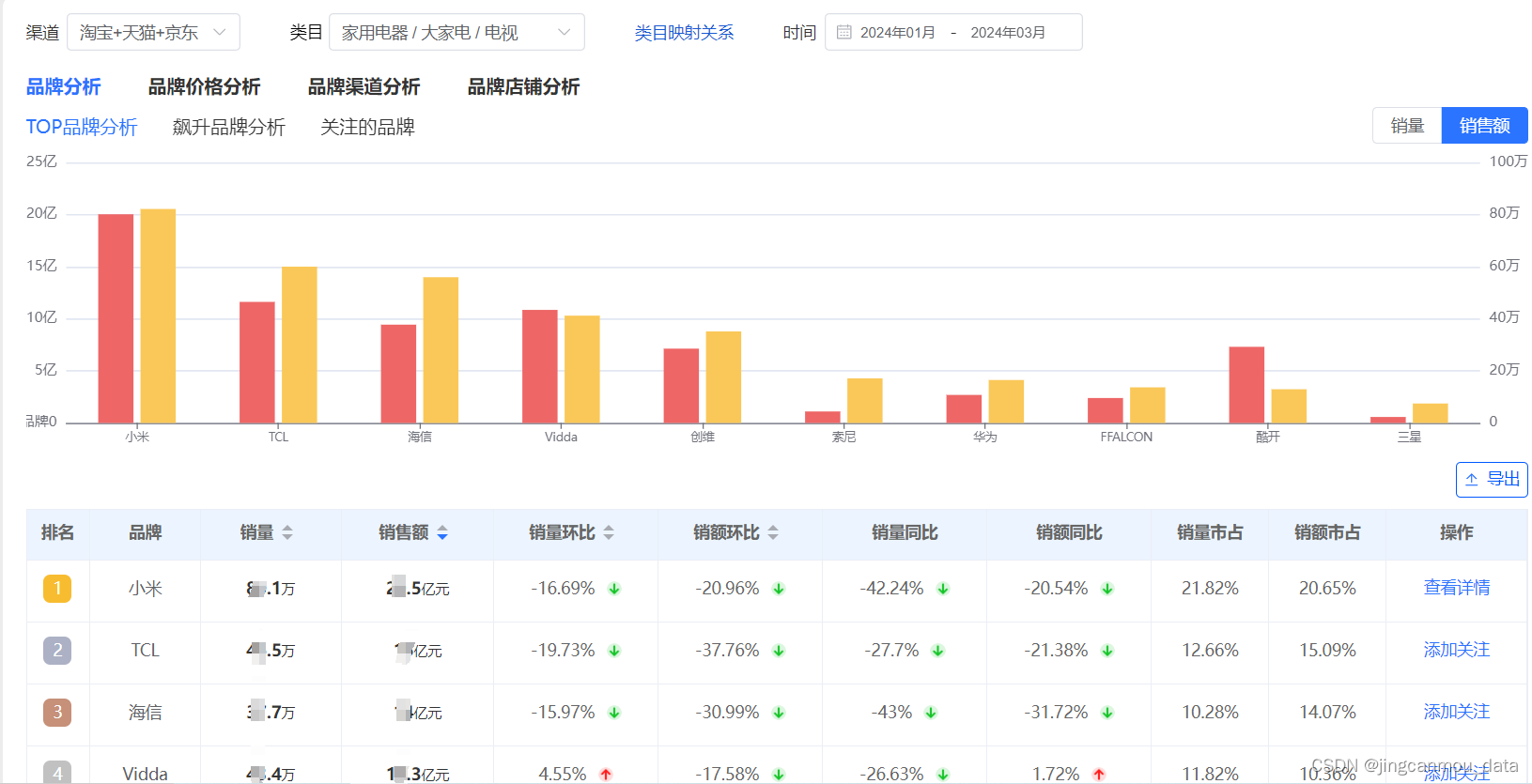Click the 导出 export button
This screenshot has height=784, width=1532.
click(1492, 479)
